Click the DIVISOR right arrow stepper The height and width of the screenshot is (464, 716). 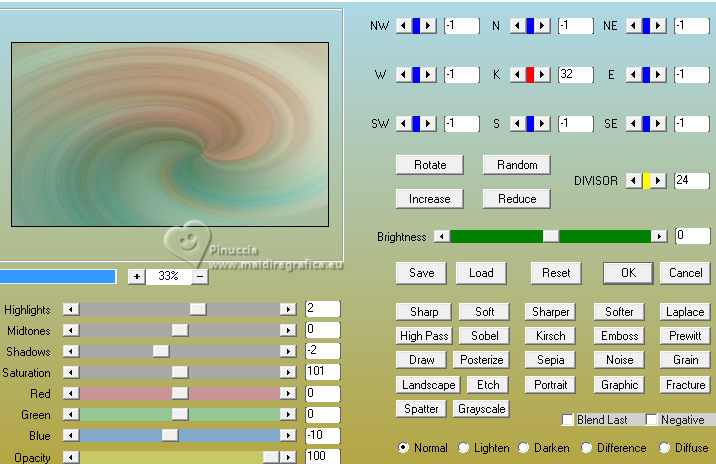658,181
